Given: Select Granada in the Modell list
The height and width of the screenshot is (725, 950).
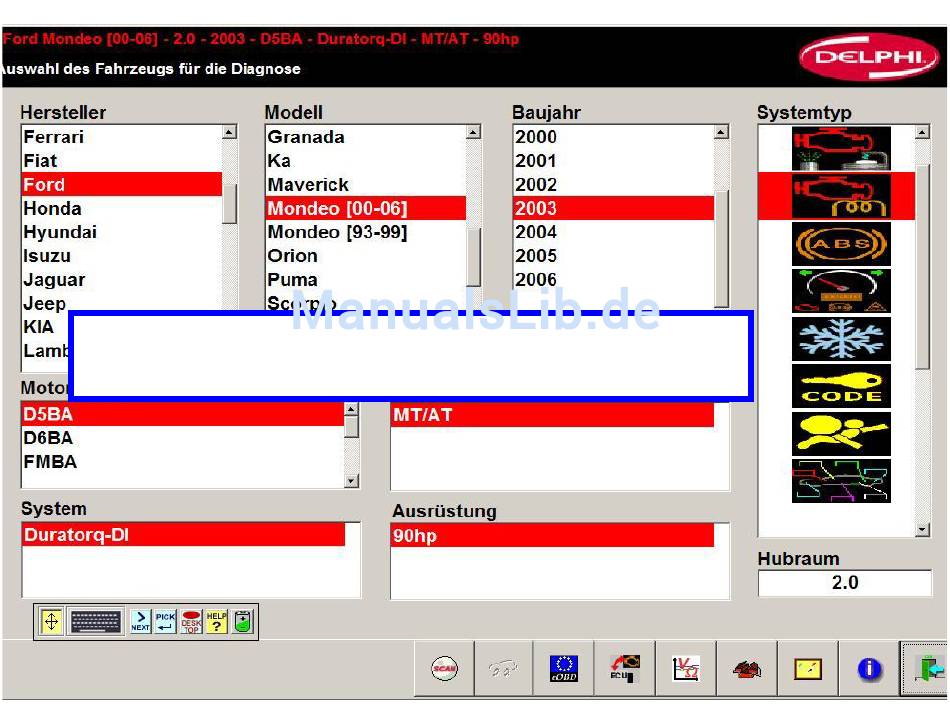Looking at the screenshot, I should pyautogui.click(x=366, y=137).
